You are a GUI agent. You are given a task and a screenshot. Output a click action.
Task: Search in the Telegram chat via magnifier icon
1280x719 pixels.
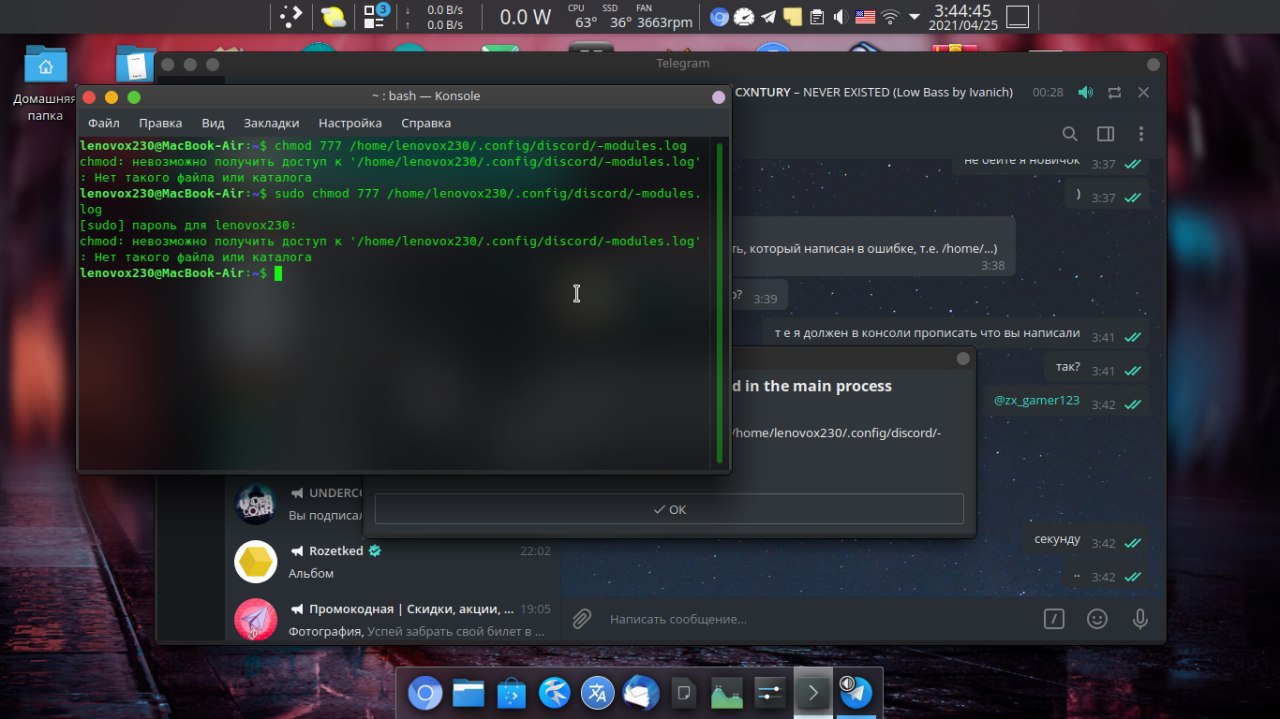click(1070, 134)
